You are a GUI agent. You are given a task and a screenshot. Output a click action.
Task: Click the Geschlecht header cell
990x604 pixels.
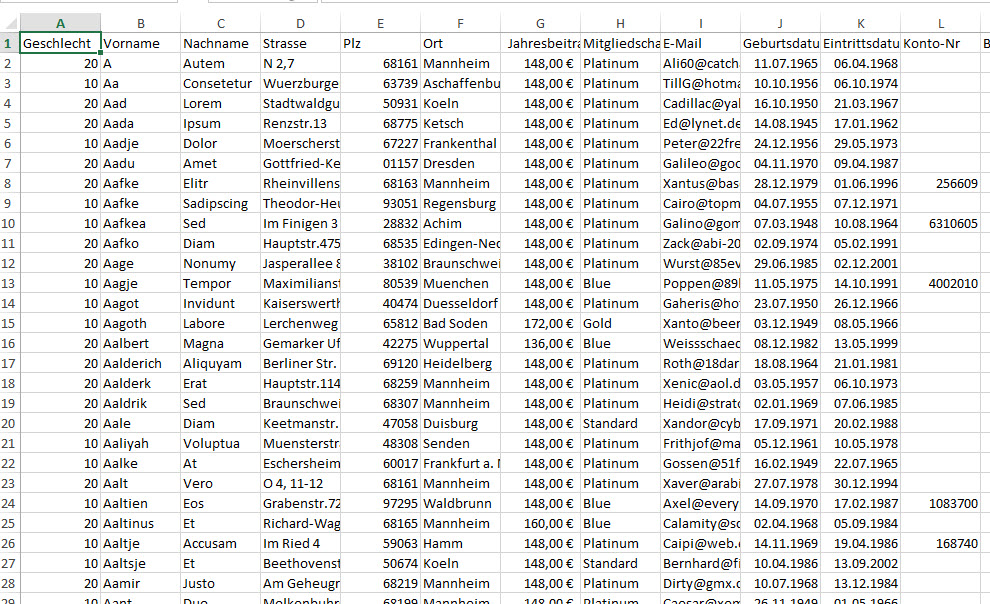tap(60, 43)
